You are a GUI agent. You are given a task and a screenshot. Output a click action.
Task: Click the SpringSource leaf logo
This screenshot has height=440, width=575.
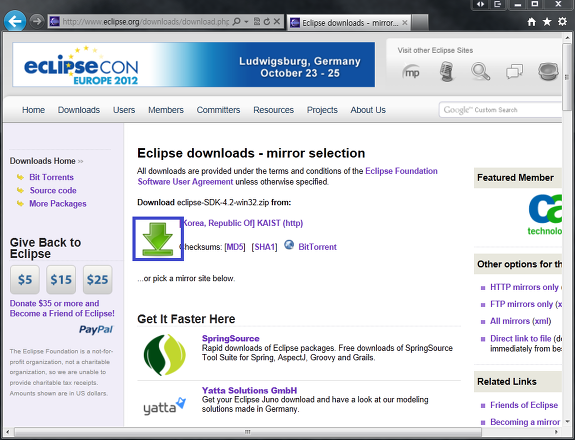pyautogui.click(x=165, y=355)
